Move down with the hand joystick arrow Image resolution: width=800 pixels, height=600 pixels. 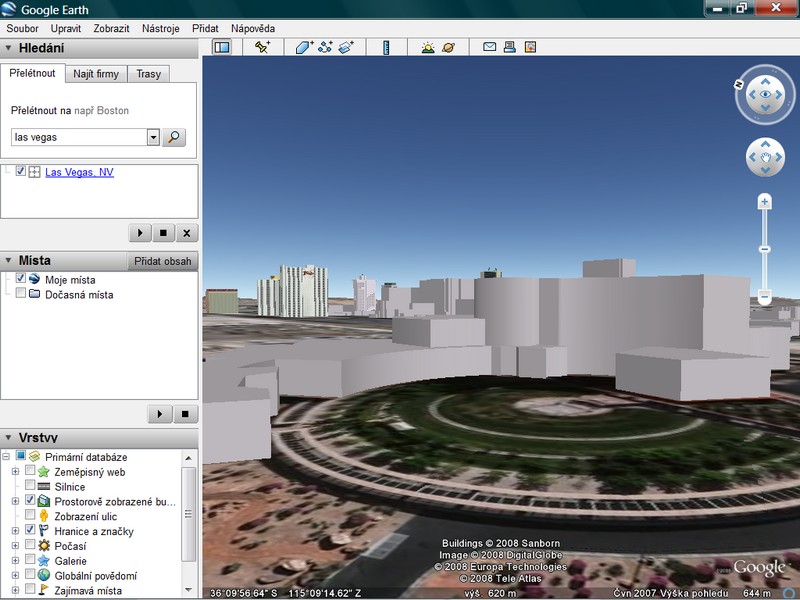(765, 170)
